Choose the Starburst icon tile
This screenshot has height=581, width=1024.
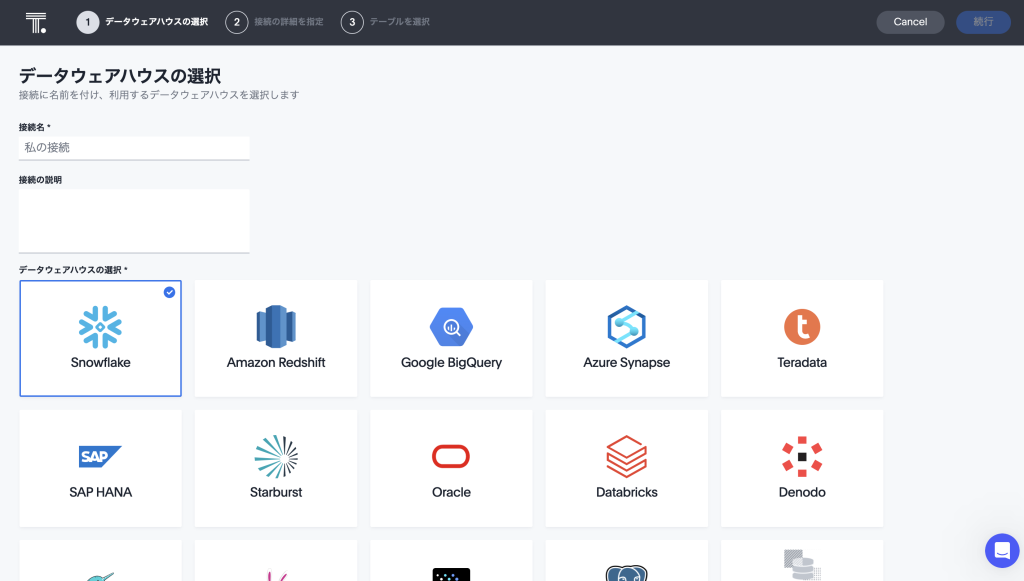(276, 457)
